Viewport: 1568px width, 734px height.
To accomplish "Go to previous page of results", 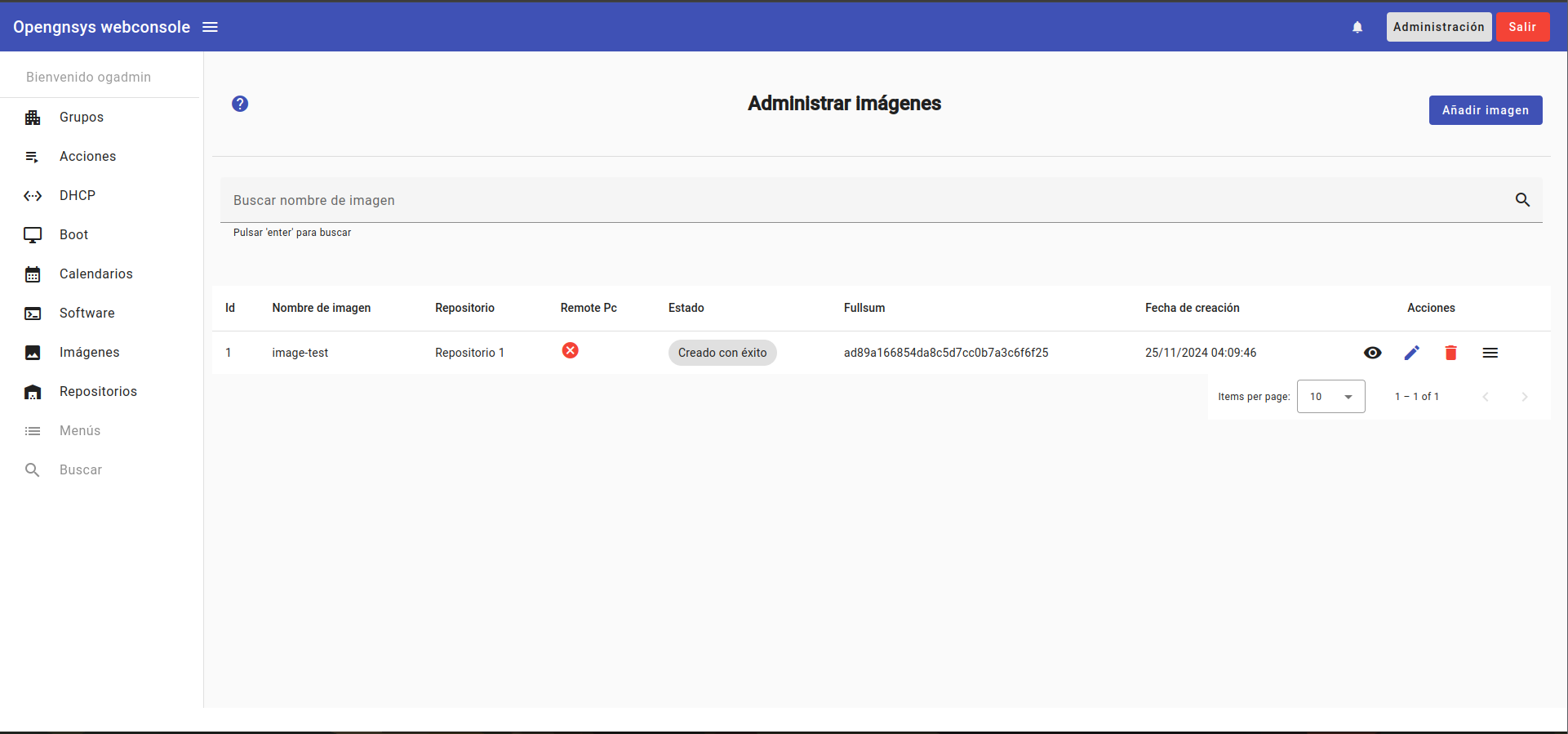I will (x=1486, y=397).
